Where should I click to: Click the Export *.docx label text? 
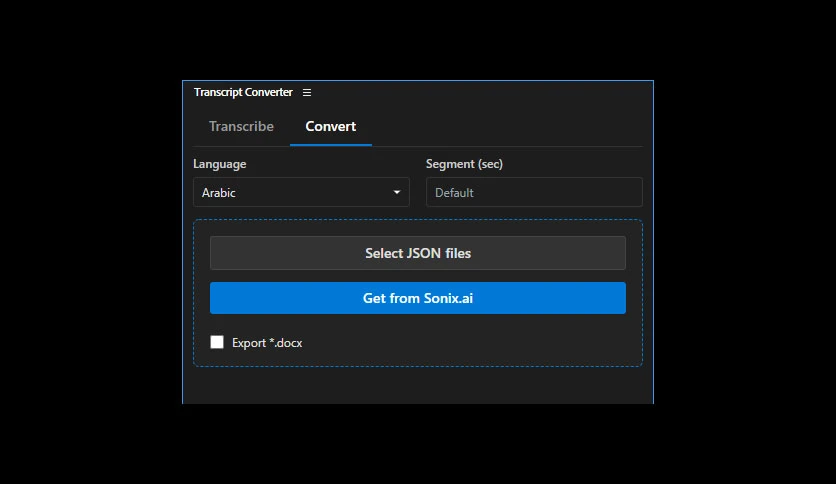(x=267, y=343)
